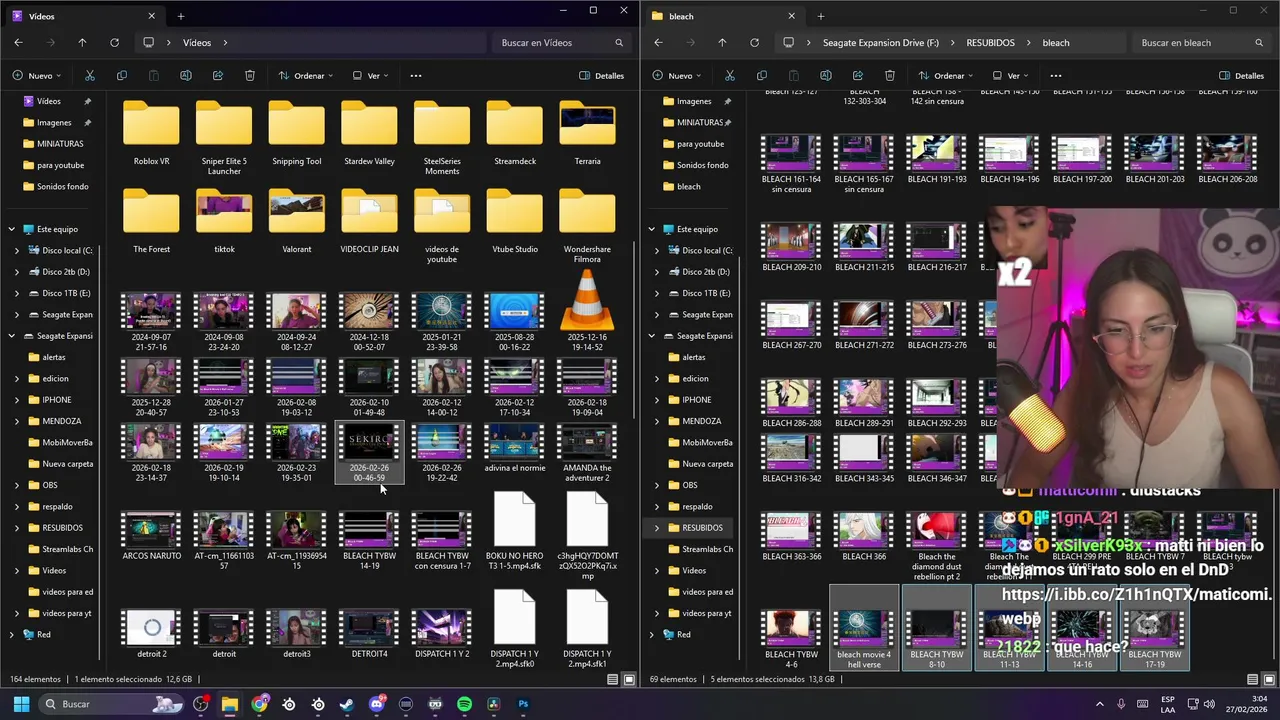This screenshot has width=1280, height=720.
Task: Select the bleach tab
Action: (x=721, y=16)
